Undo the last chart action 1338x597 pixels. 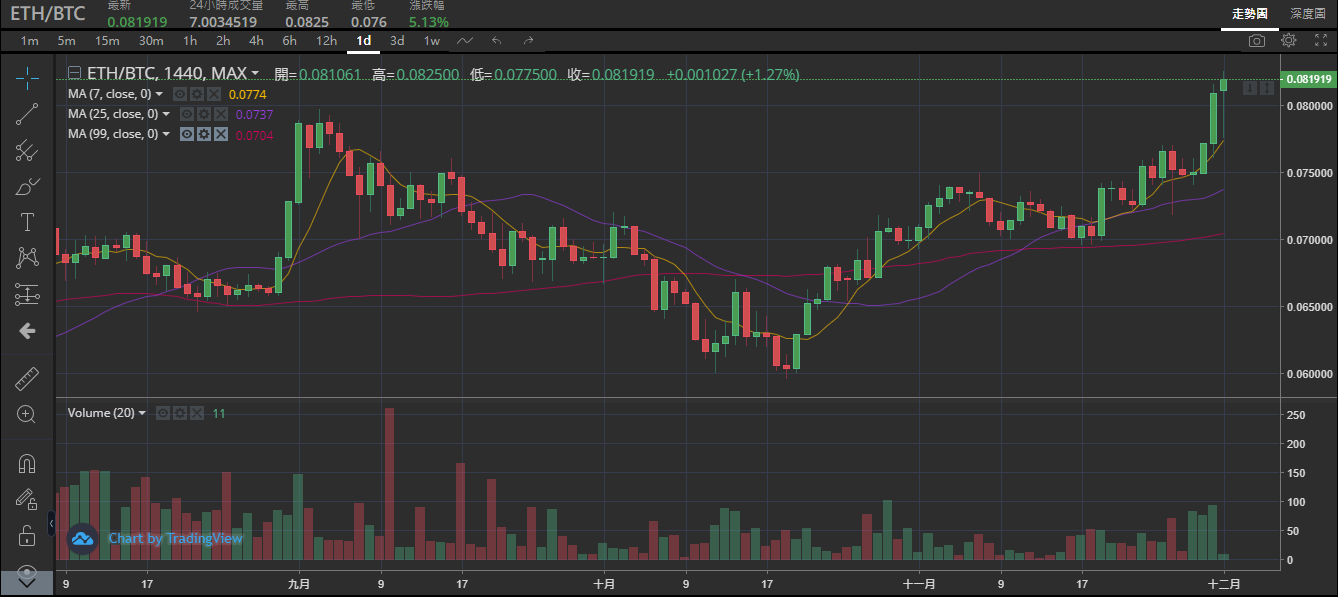coord(497,41)
